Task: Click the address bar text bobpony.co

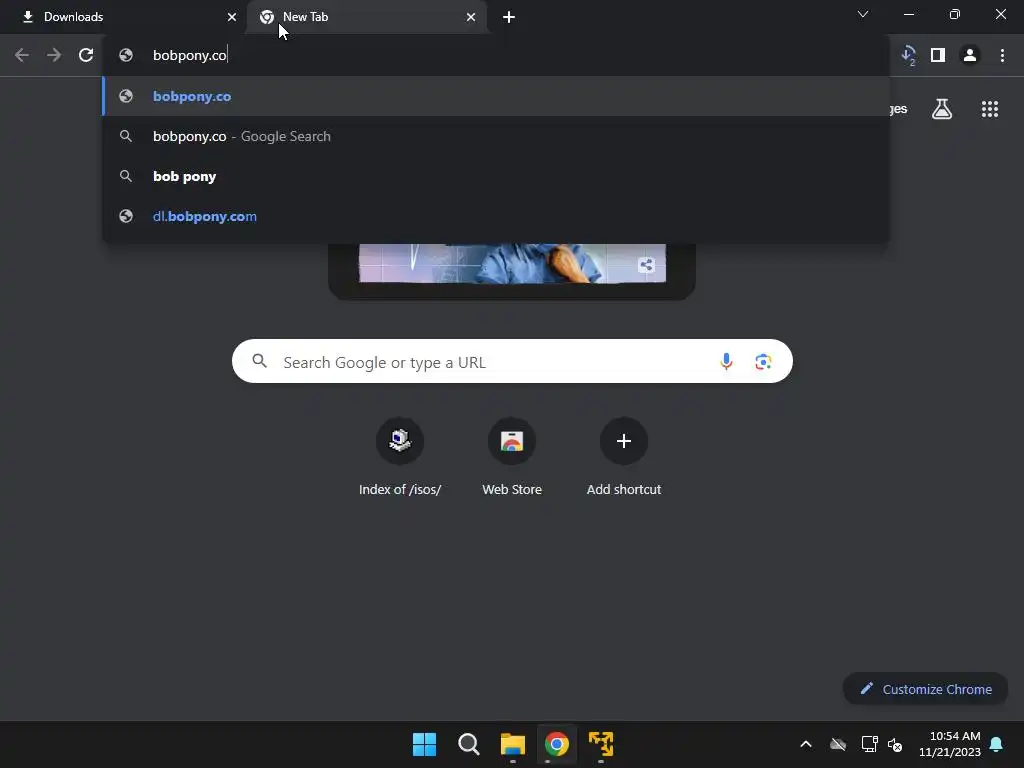Action: pyautogui.click(x=189, y=56)
